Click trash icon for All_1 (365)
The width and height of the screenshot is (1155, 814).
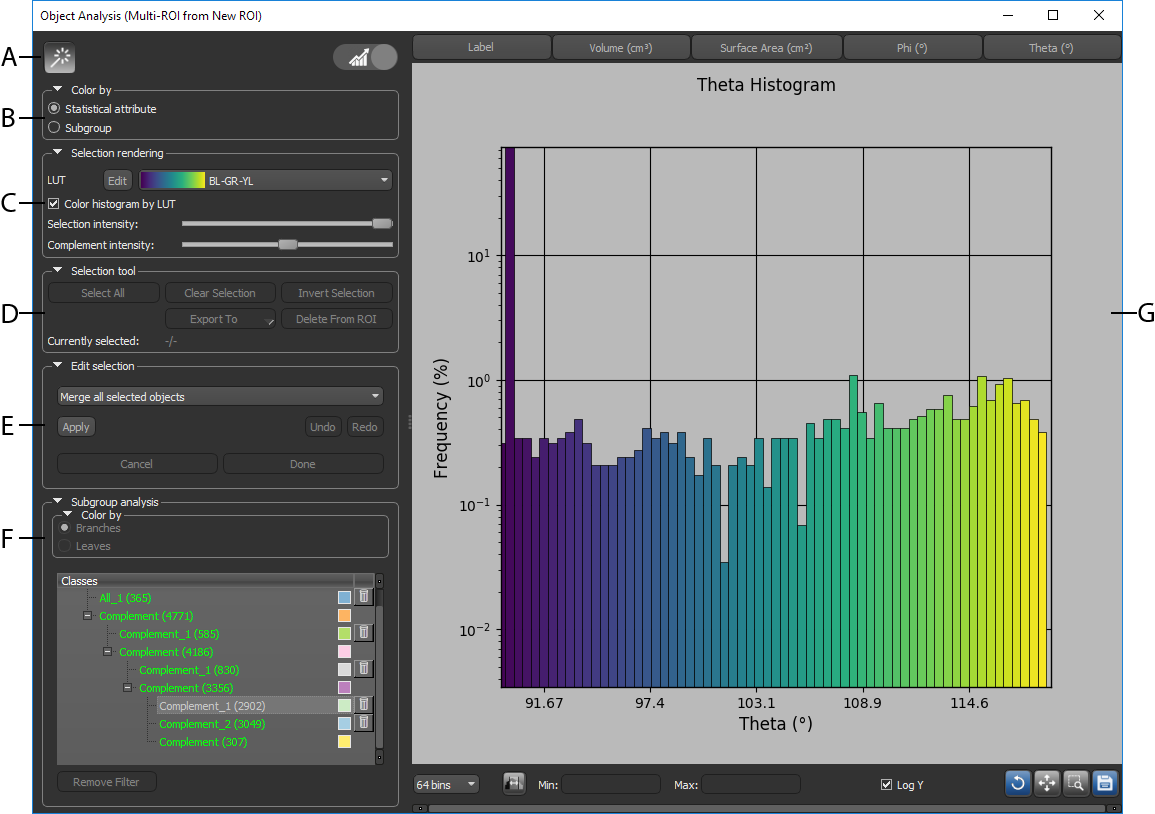click(x=364, y=597)
